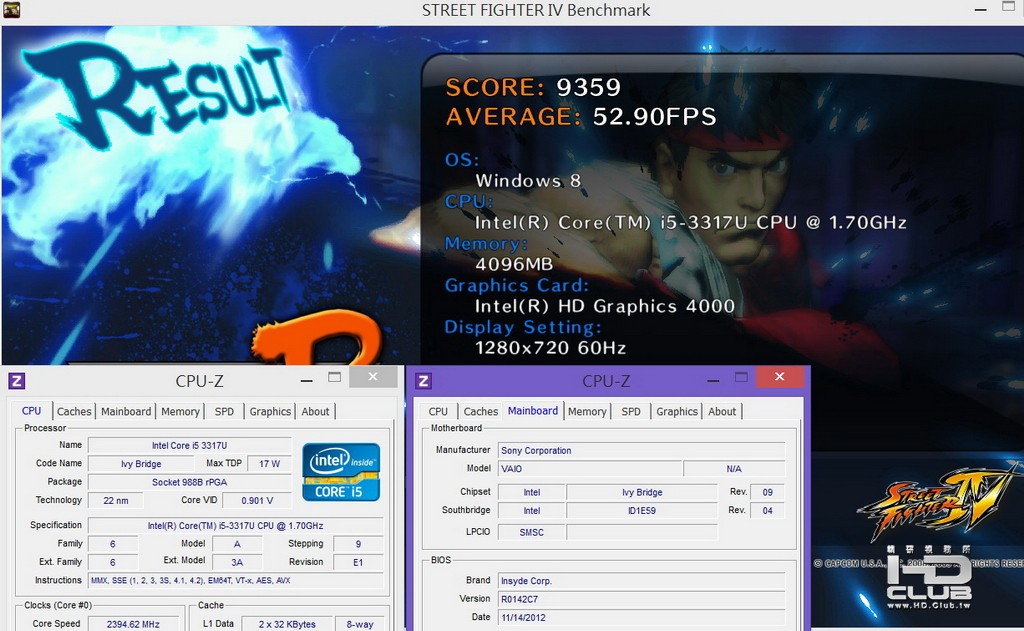Screen dimensions: 1024x631
Task: Close the left CPU-Z window
Action: click(373, 377)
